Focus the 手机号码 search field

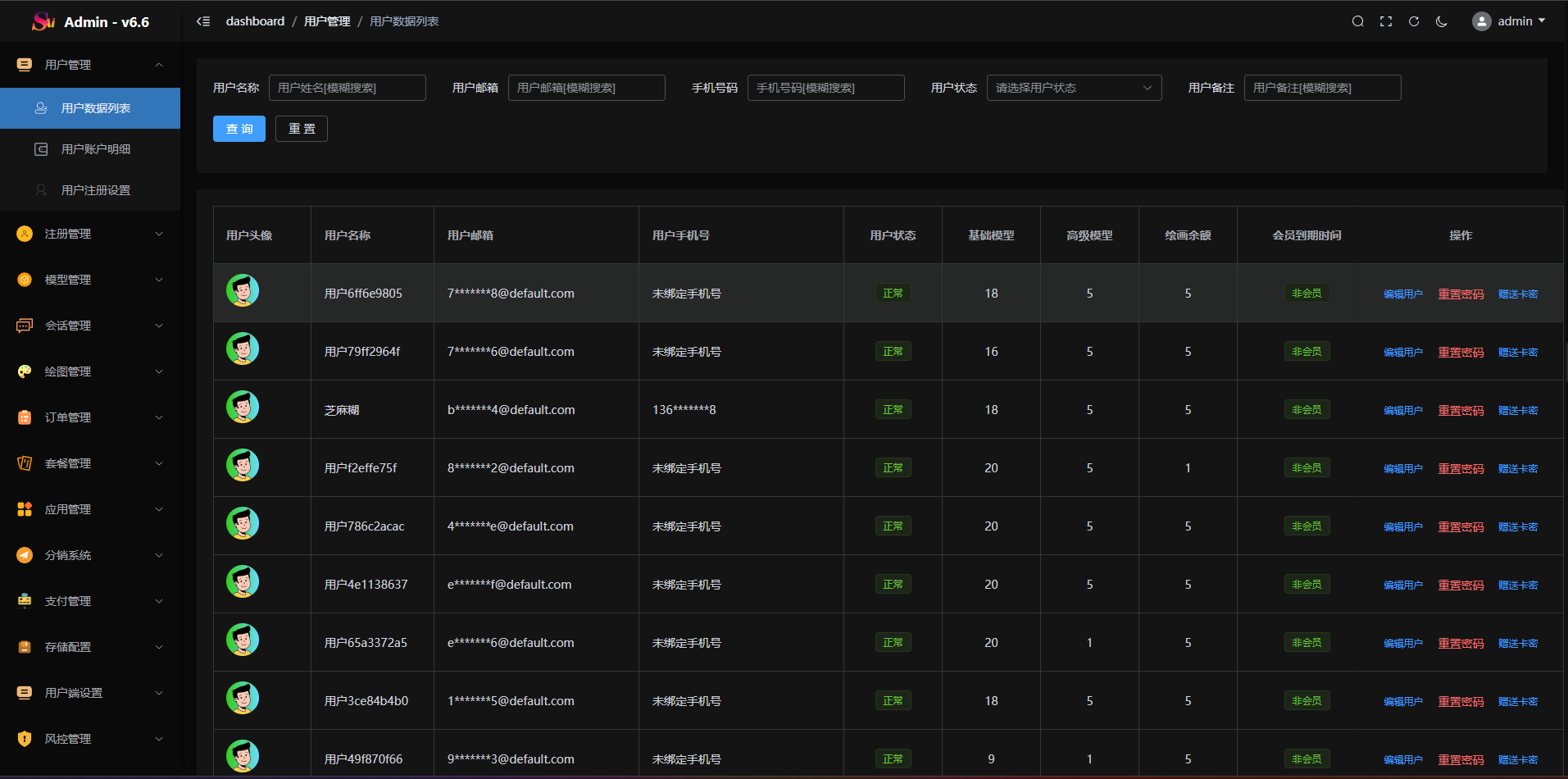826,88
